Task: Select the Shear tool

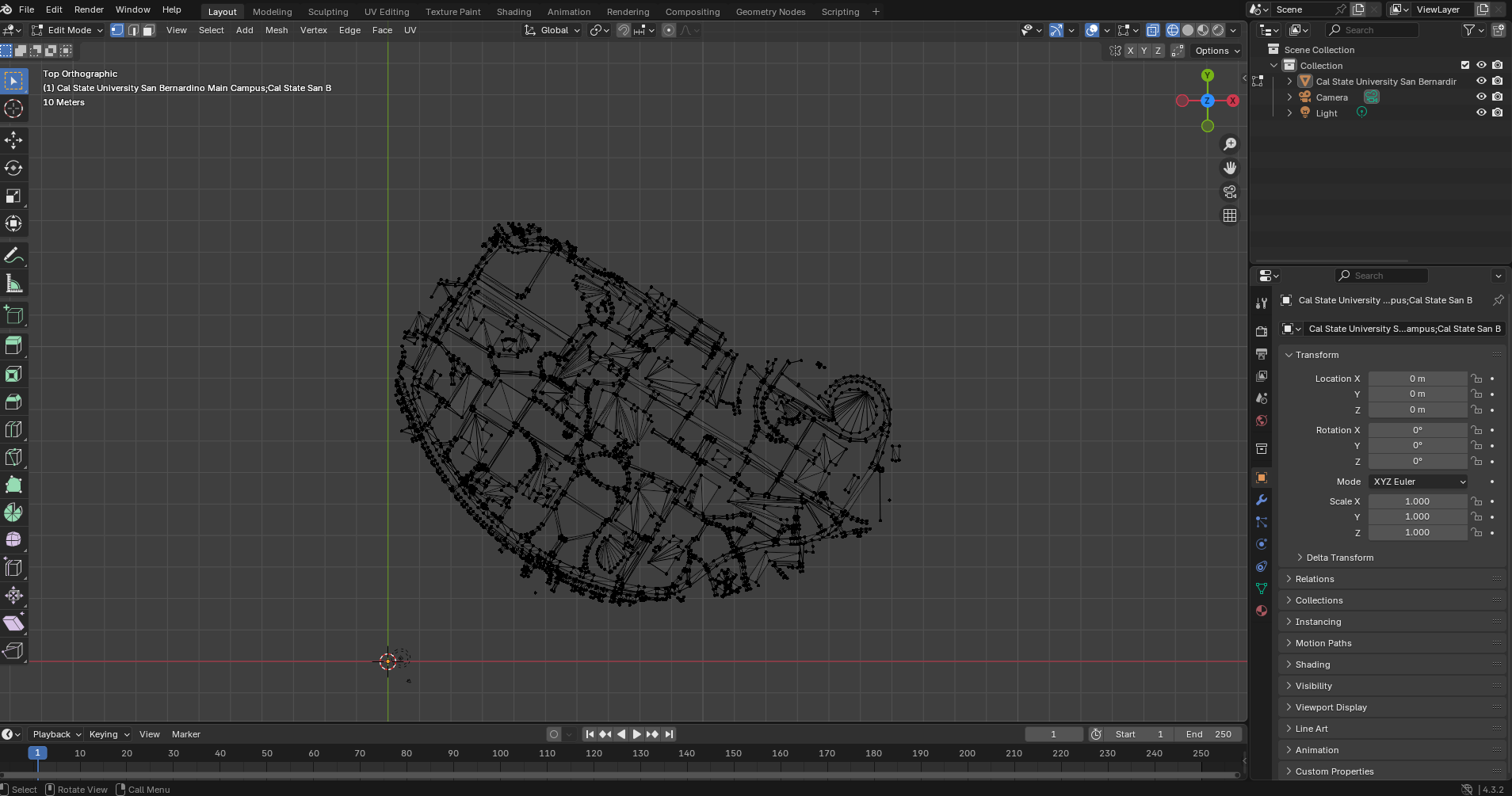Action: 13,623
